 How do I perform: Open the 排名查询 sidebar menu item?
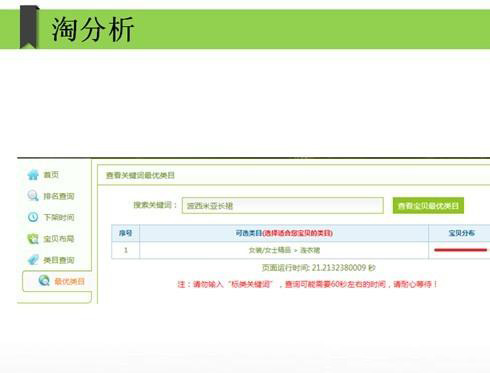pos(59,196)
